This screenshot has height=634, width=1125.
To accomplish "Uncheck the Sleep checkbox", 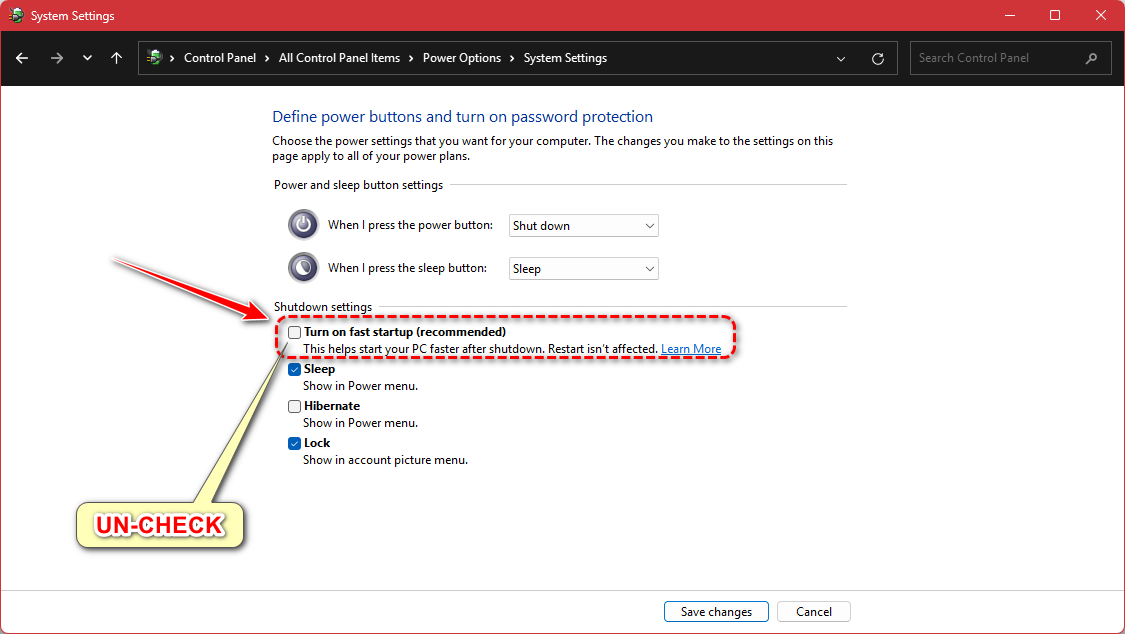I will (x=295, y=369).
